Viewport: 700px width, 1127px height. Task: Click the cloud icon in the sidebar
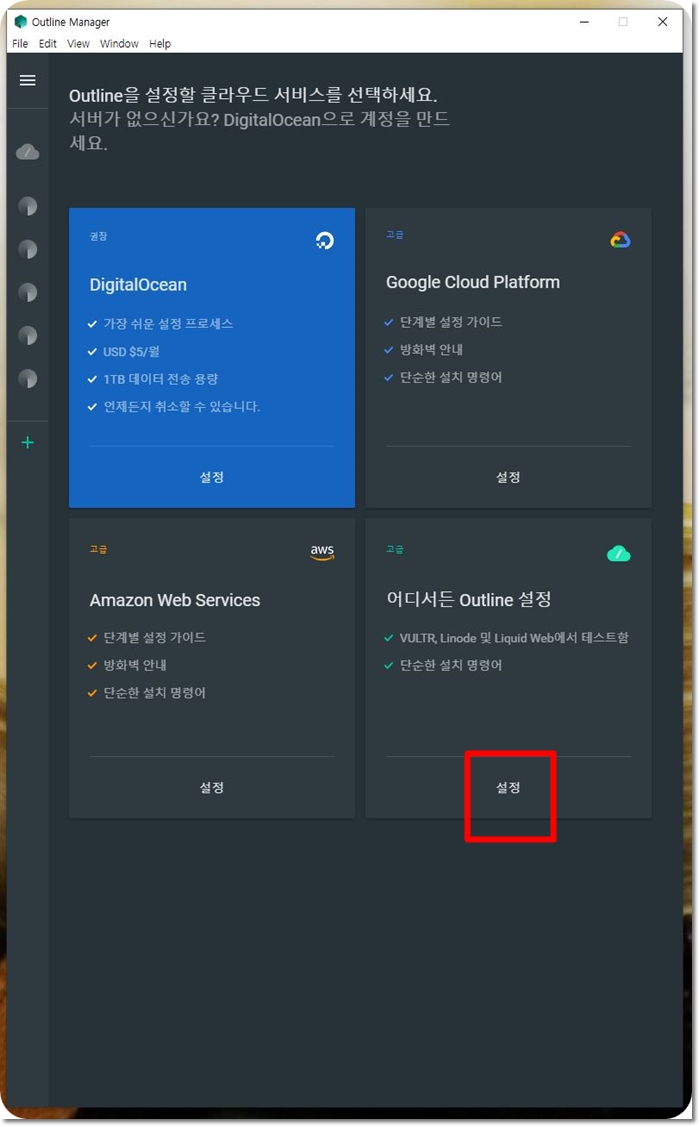(x=27, y=152)
